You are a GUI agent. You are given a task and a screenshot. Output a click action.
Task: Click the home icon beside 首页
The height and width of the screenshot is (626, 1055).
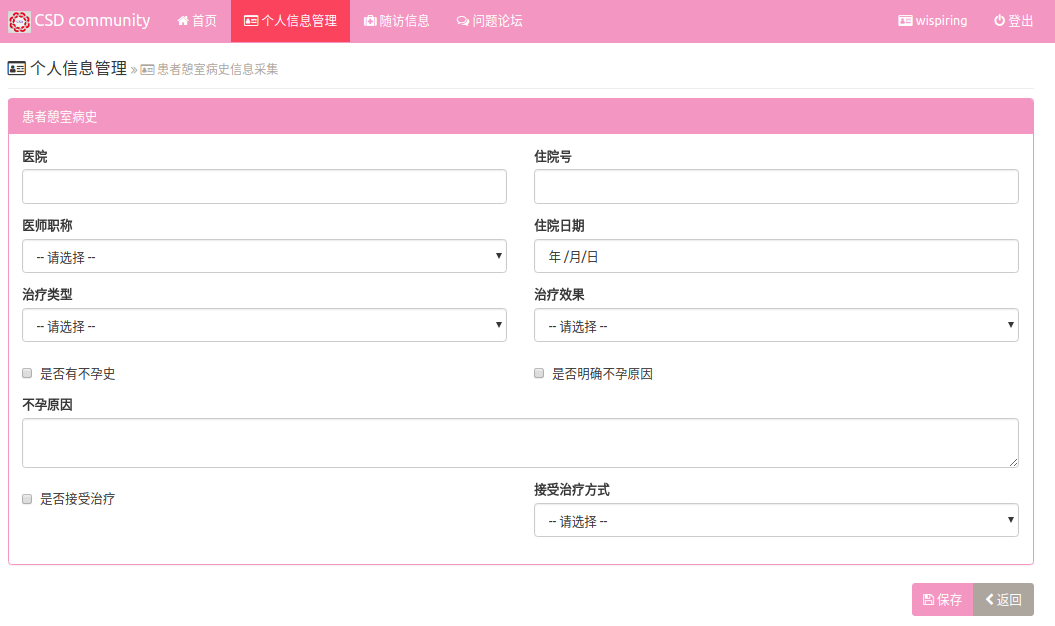point(183,21)
